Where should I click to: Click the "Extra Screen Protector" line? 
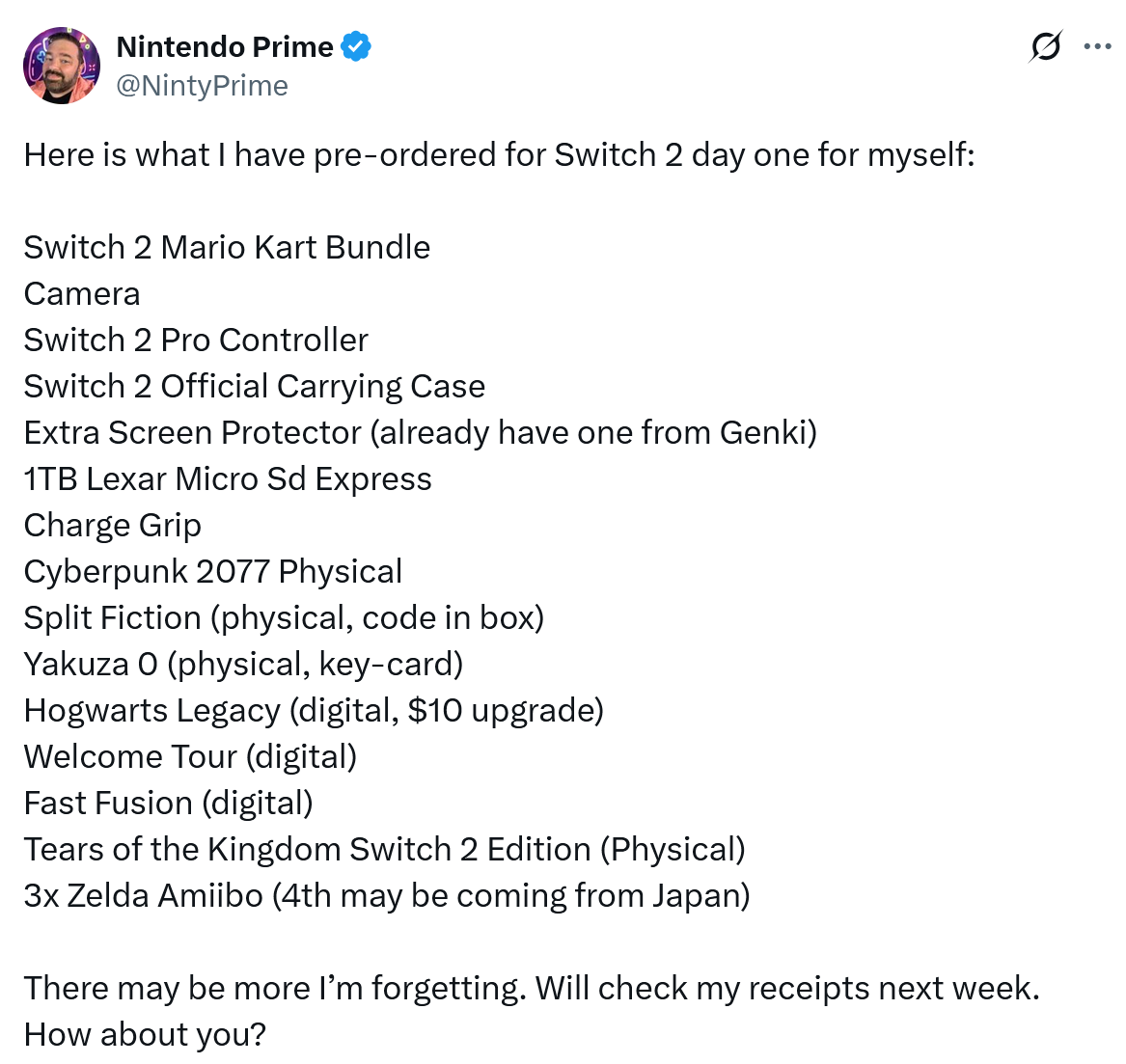click(420, 432)
